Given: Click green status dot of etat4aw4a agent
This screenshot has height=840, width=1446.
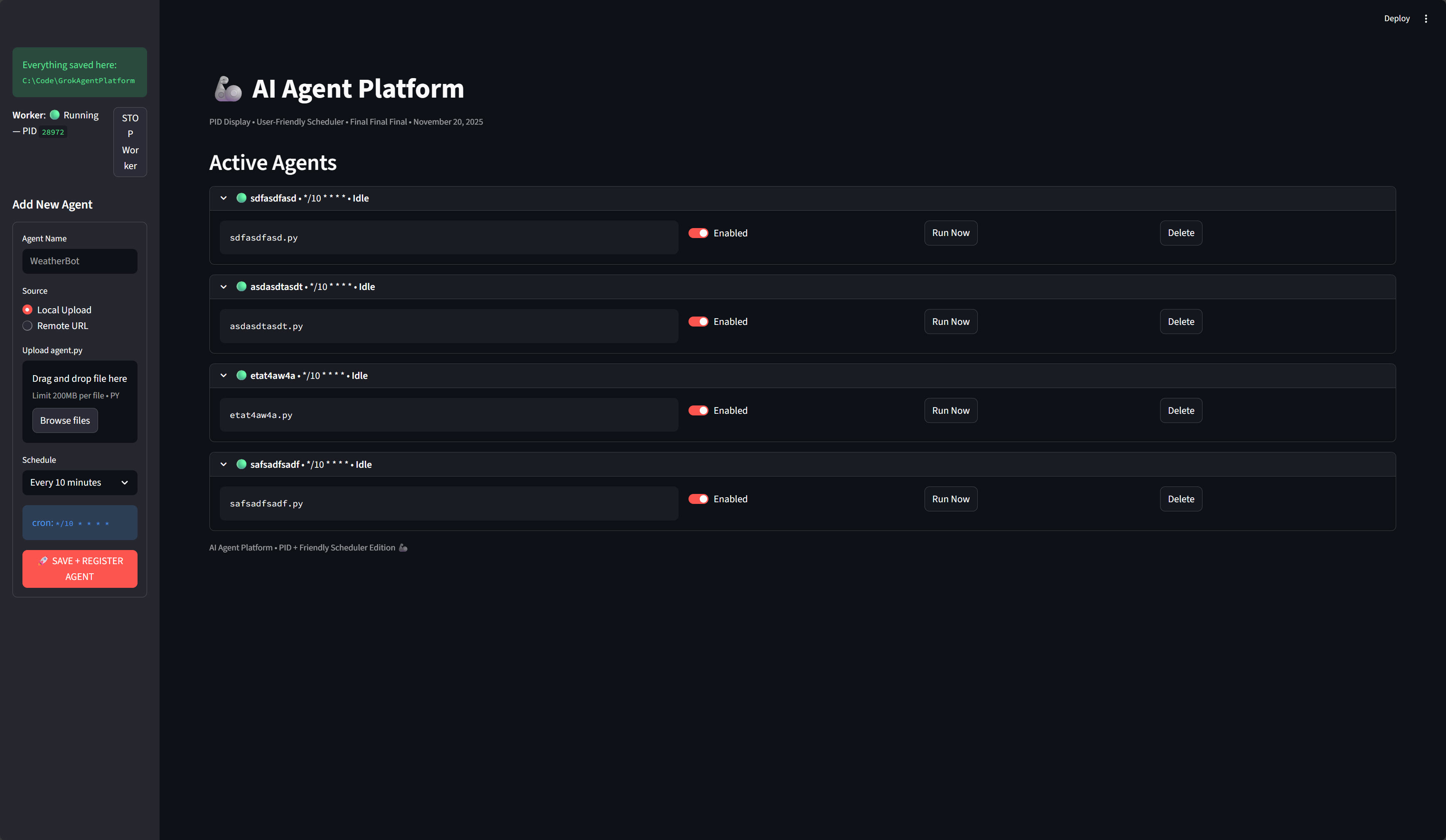Looking at the screenshot, I should pyautogui.click(x=241, y=375).
